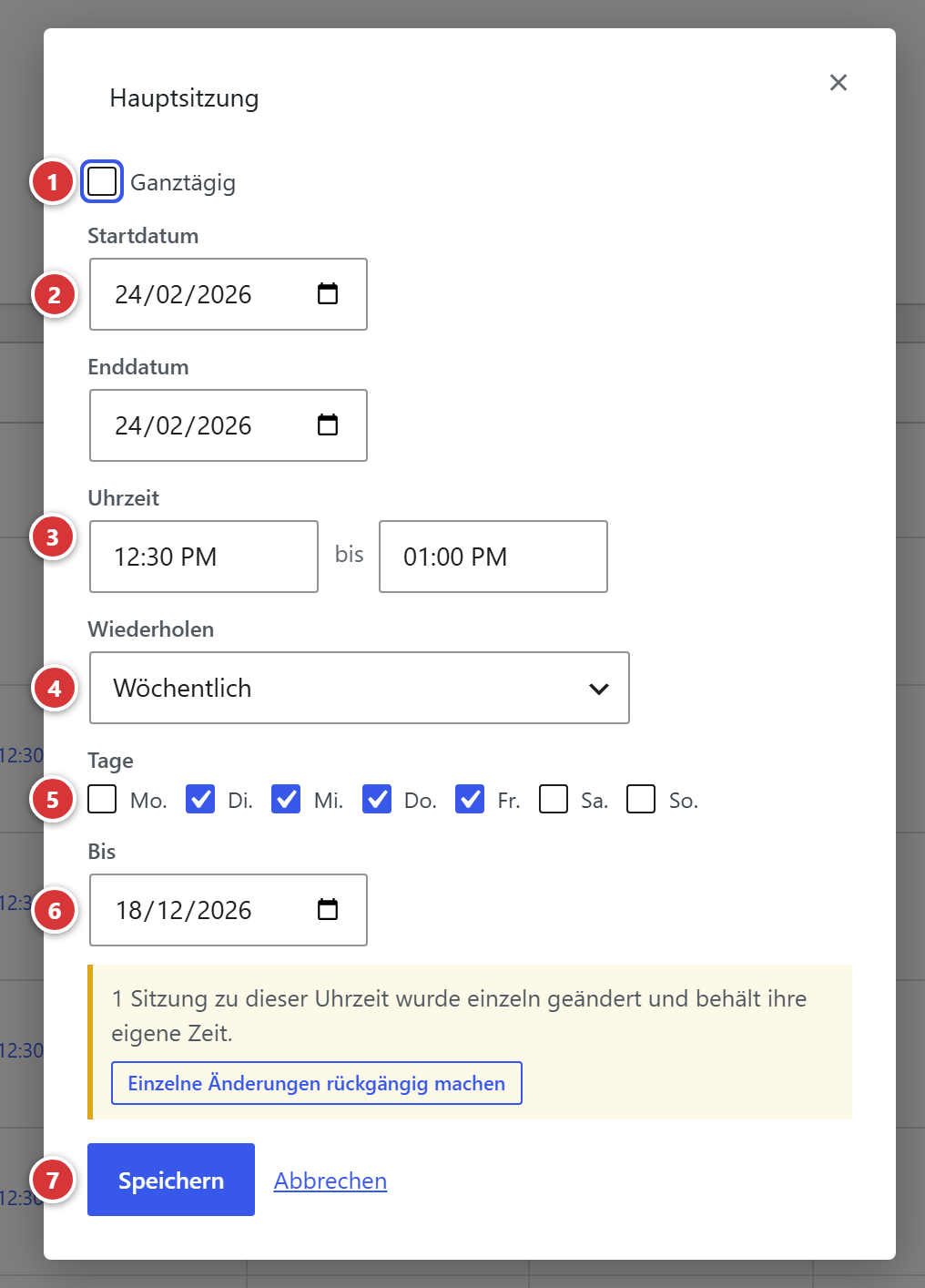Image resolution: width=925 pixels, height=1288 pixels.
Task: Click the Bis date field 18/12/2026
Action: pos(229,910)
